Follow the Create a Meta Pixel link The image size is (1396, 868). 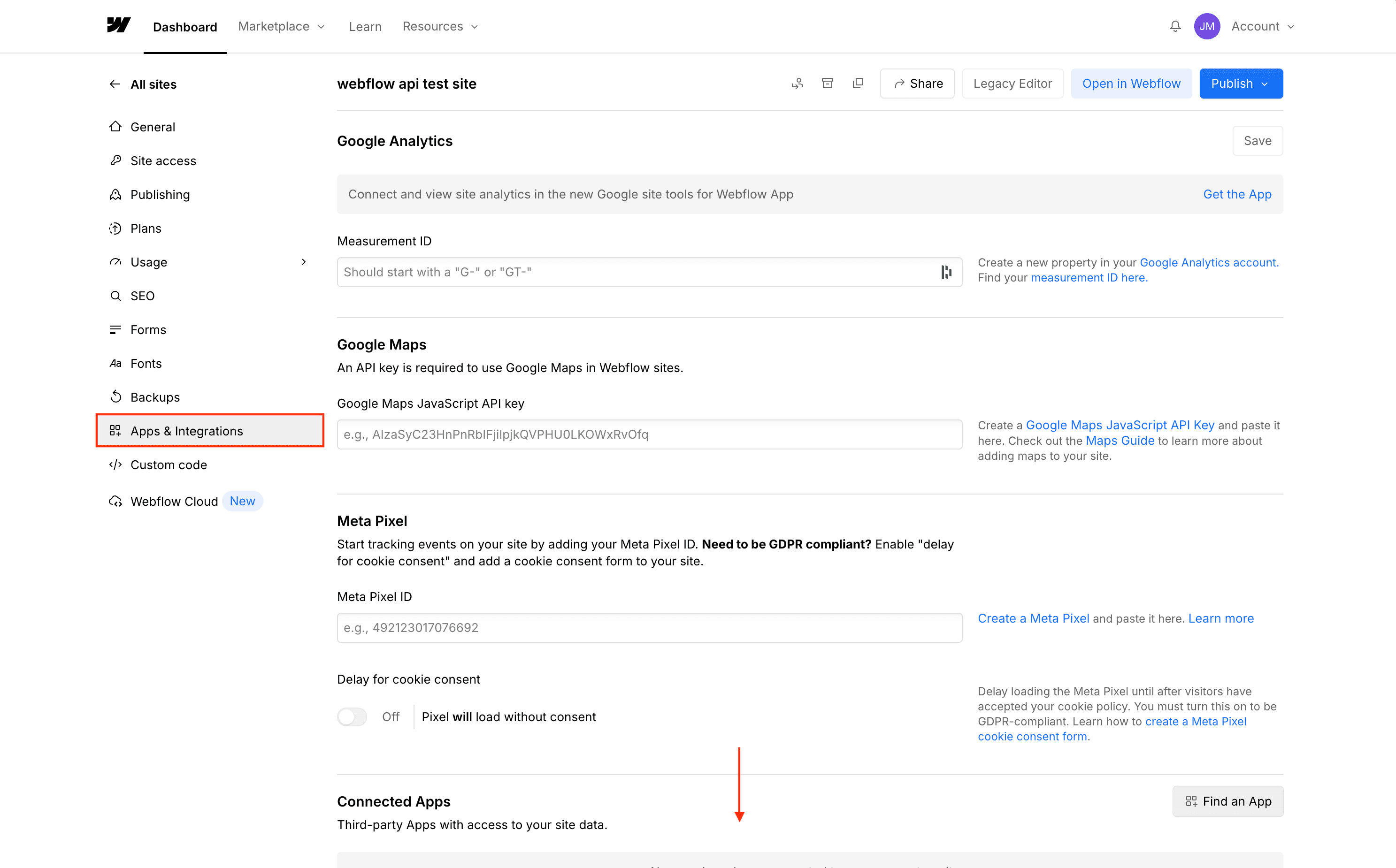1033,618
